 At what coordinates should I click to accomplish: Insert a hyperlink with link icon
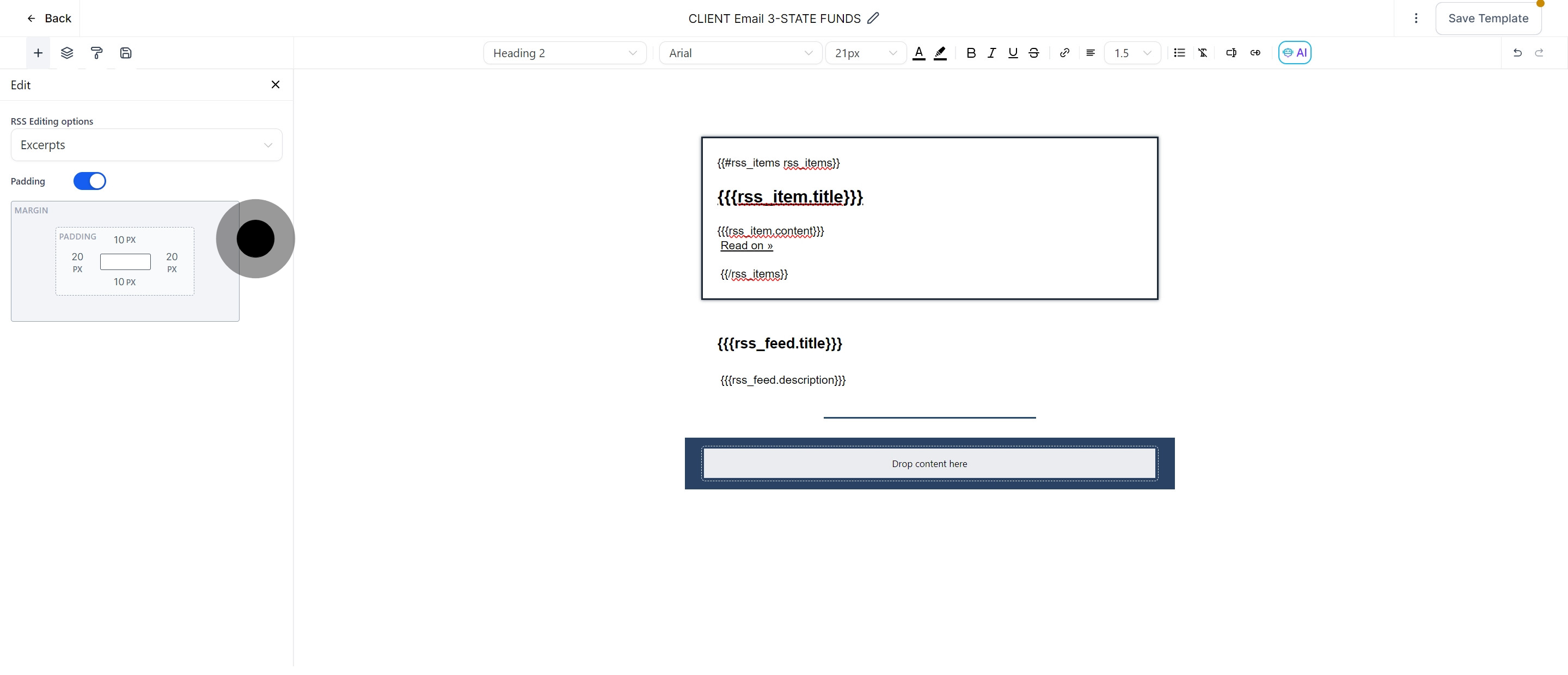(x=1064, y=53)
